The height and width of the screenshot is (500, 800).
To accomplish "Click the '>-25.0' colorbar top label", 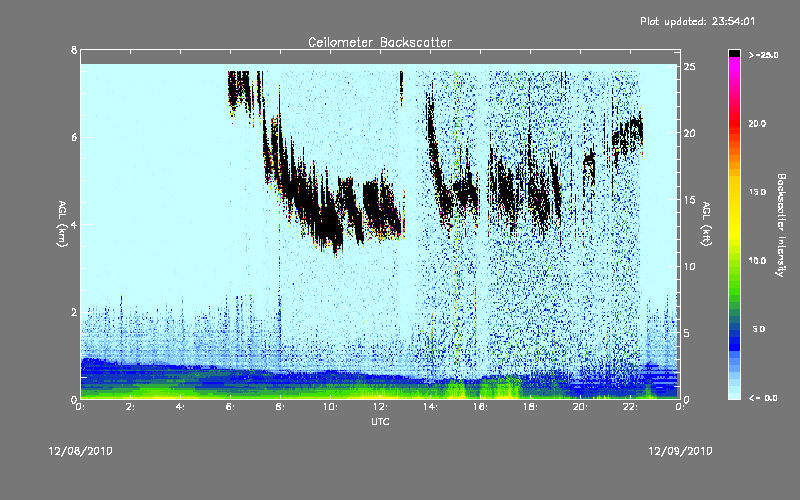I will [x=763, y=55].
